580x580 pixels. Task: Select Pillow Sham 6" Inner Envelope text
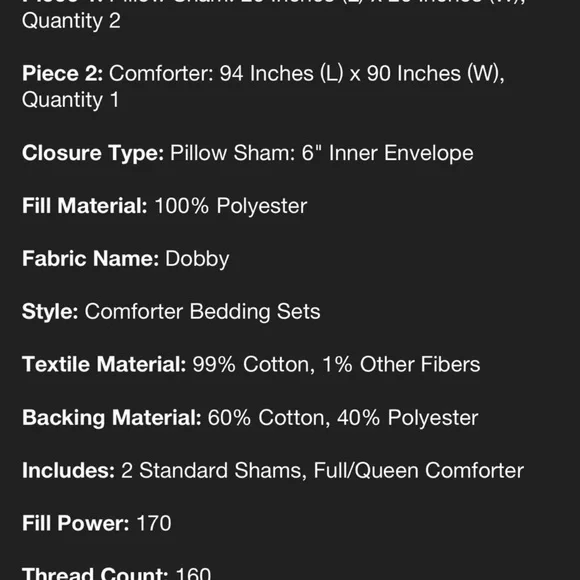(x=321, y=153)
